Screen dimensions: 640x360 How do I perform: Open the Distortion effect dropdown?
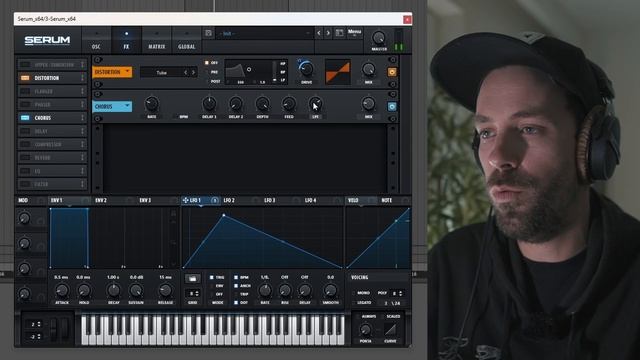(112, 72)
